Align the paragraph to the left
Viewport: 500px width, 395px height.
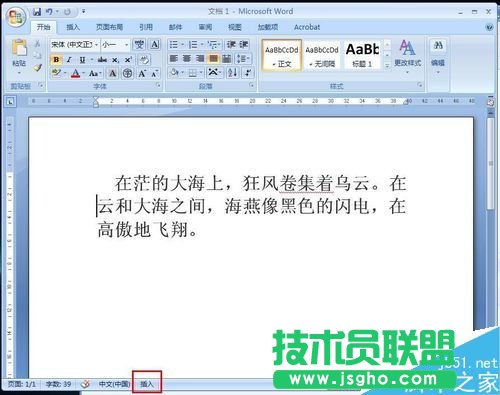[174, 59]
